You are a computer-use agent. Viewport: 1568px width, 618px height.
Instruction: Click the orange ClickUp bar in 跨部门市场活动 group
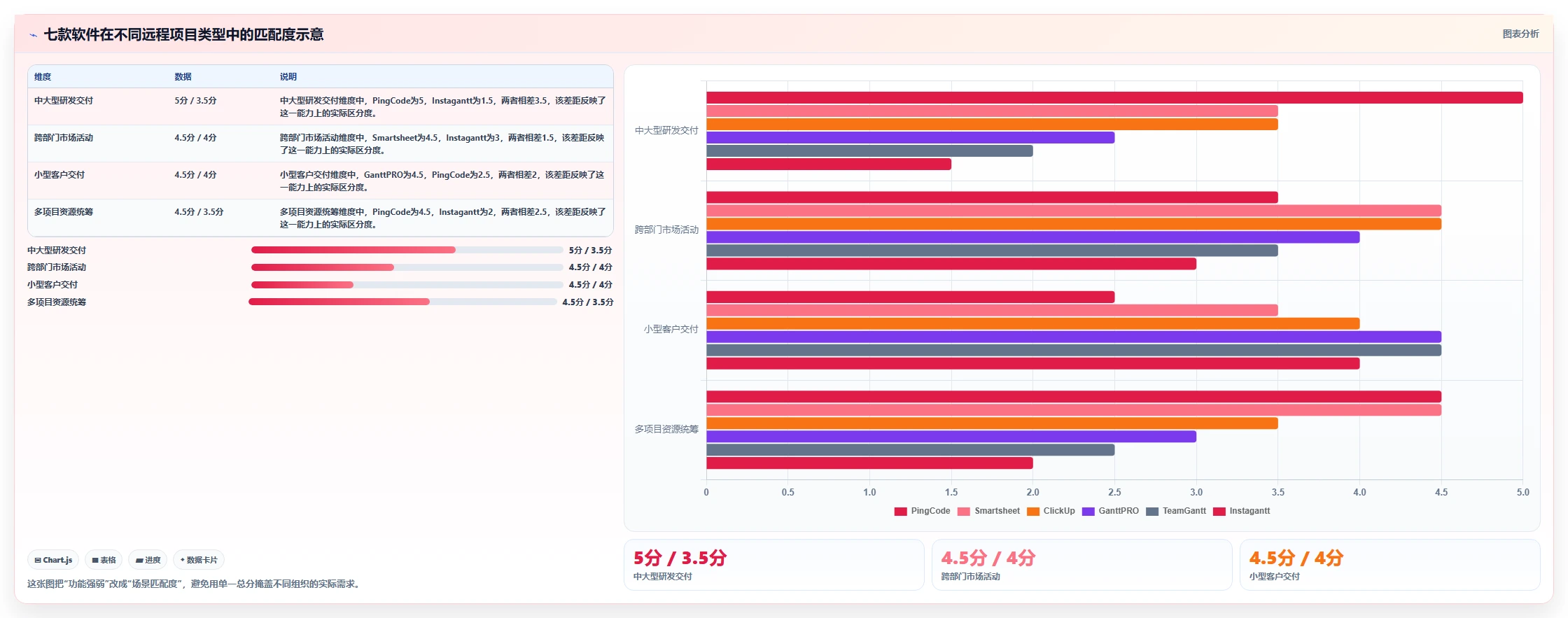pos(1074,224)
